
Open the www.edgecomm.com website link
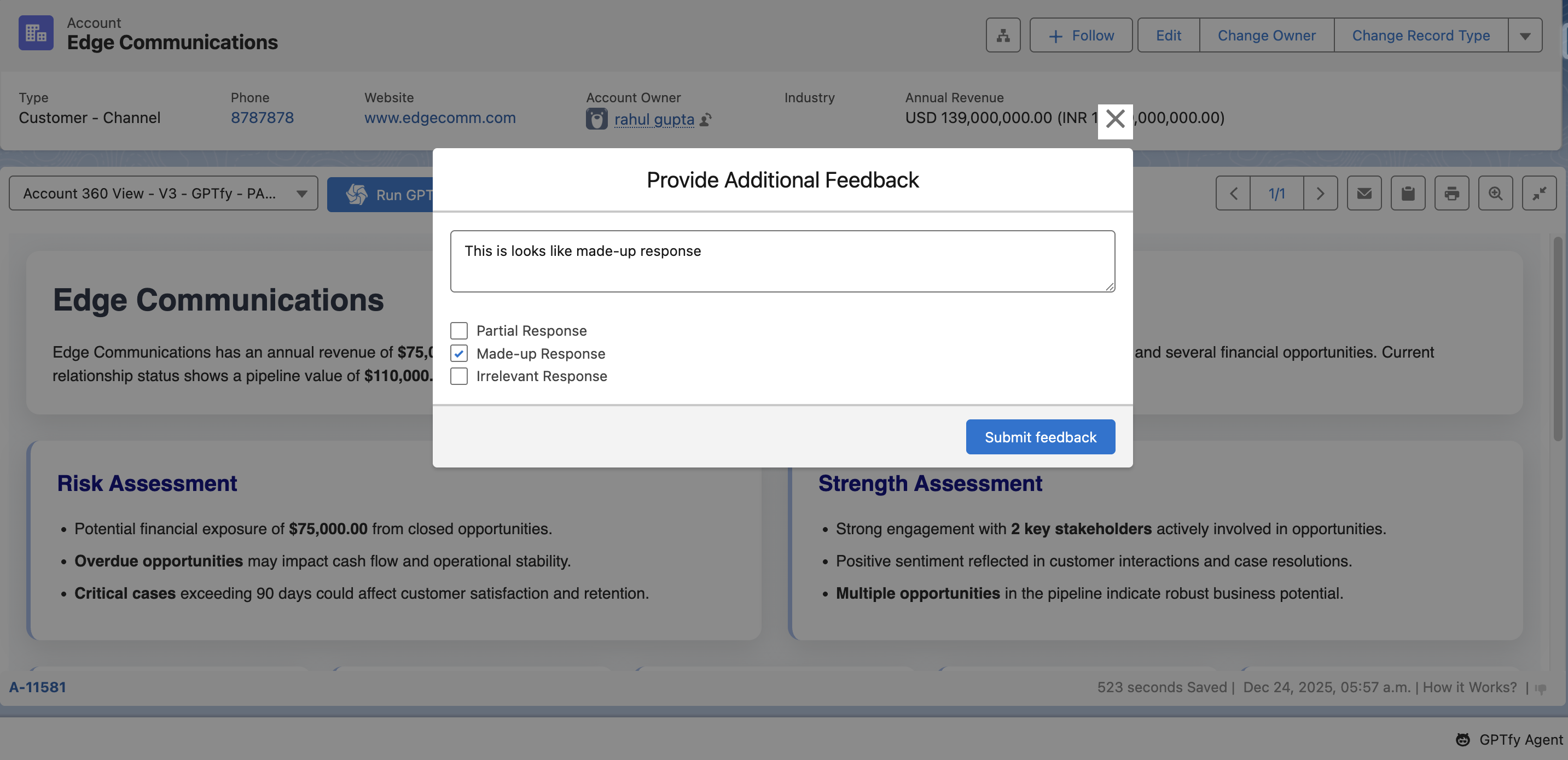coord(439,118)
